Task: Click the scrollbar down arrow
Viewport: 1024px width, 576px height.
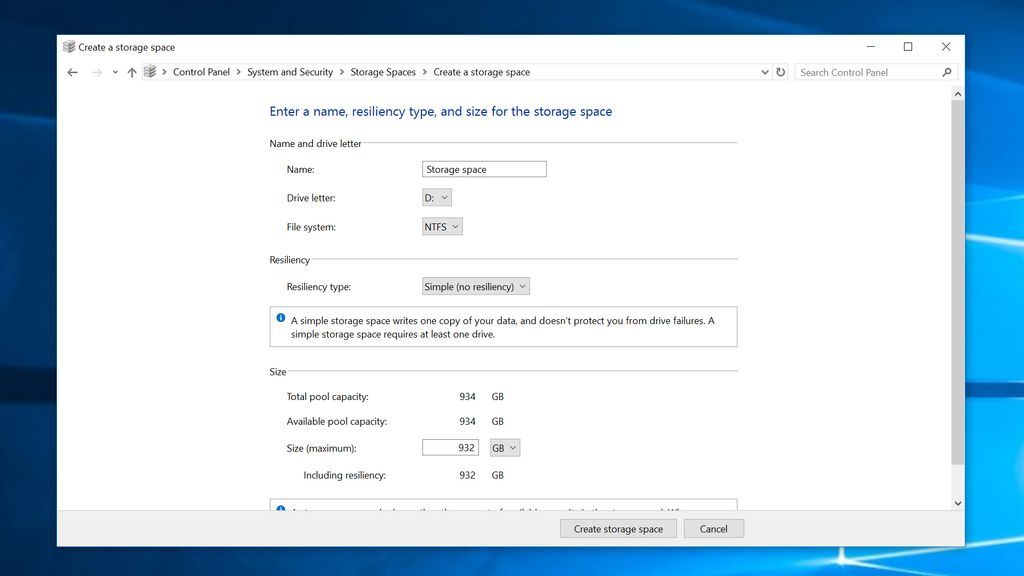Action: 958,503
